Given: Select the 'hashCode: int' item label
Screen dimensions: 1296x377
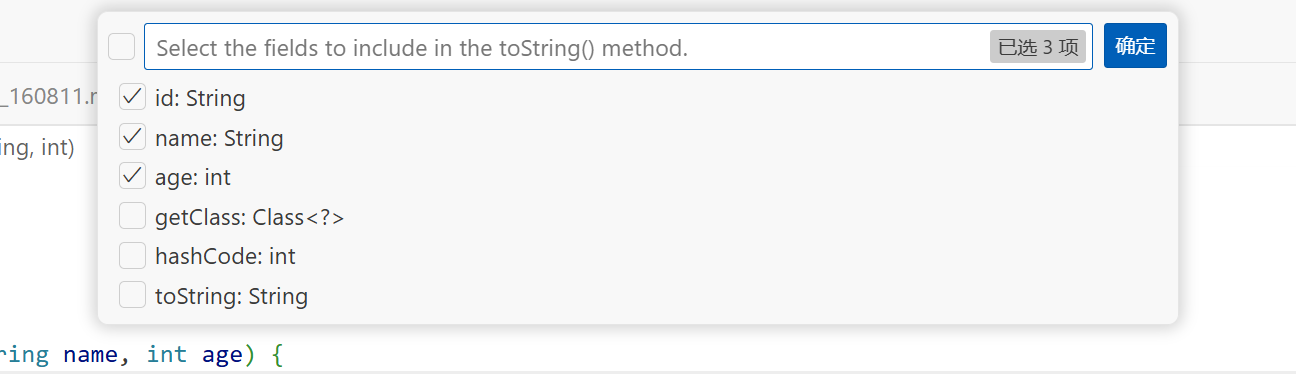Looking at the screenshot, I should pos(225,256).
